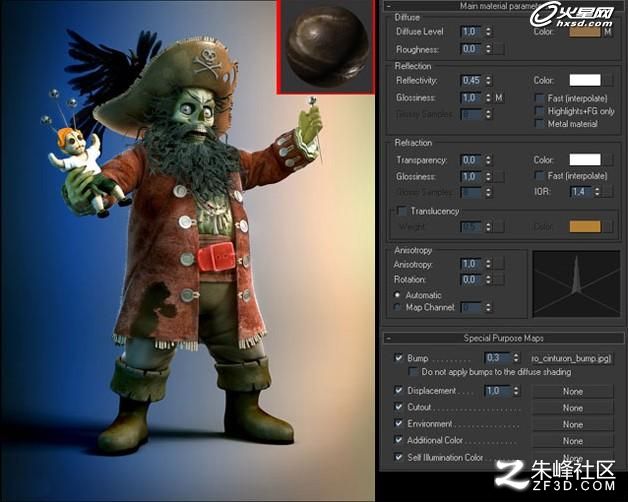Click the Roughness value field
The image size is (628, 502).
pyautogui.click(x=472, y=49)
